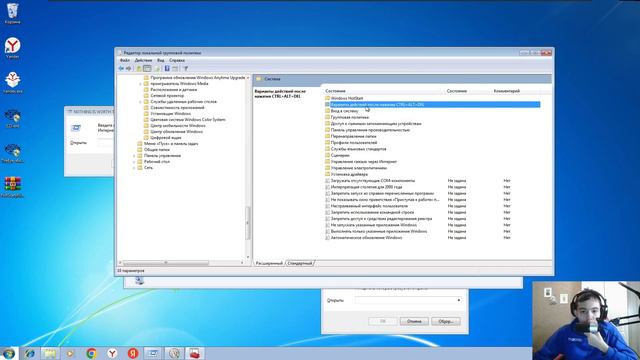Click the Show/Hide action pane toolbar icon

pos(175,69)
